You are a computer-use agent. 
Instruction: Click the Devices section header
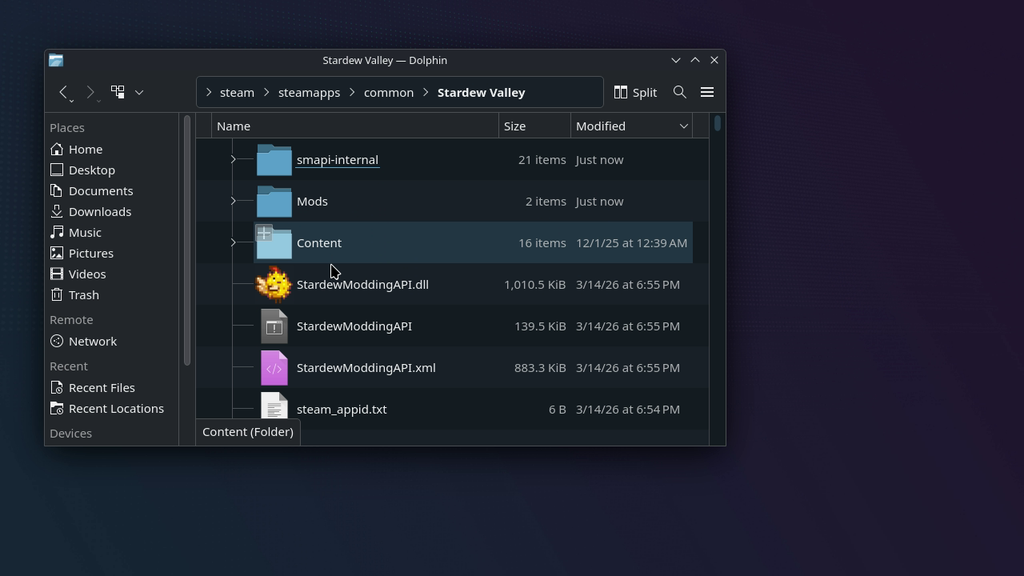71,434
